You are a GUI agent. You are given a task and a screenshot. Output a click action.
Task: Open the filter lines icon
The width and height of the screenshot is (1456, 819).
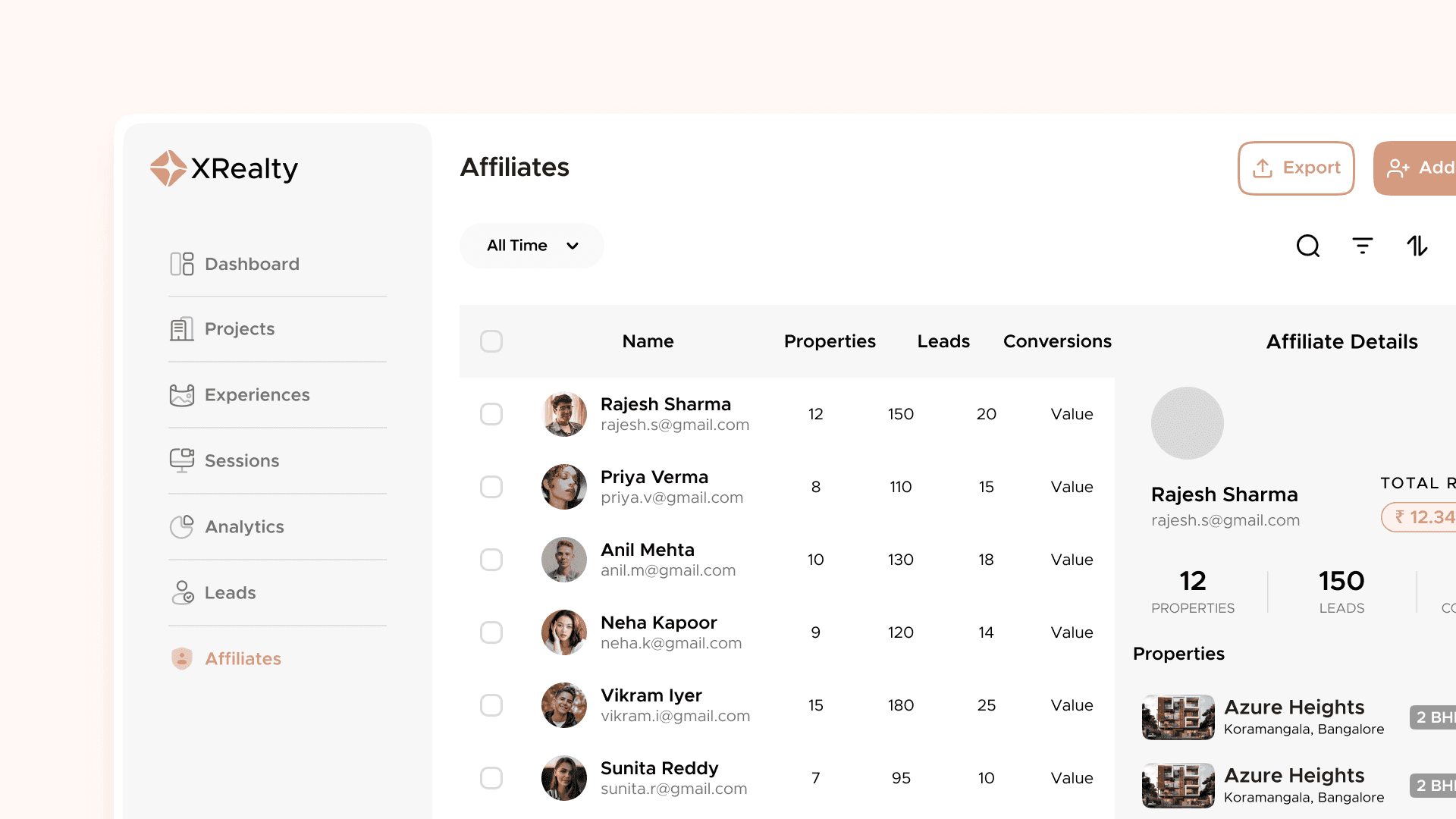pyautogui.click(x=1363, y=246)
